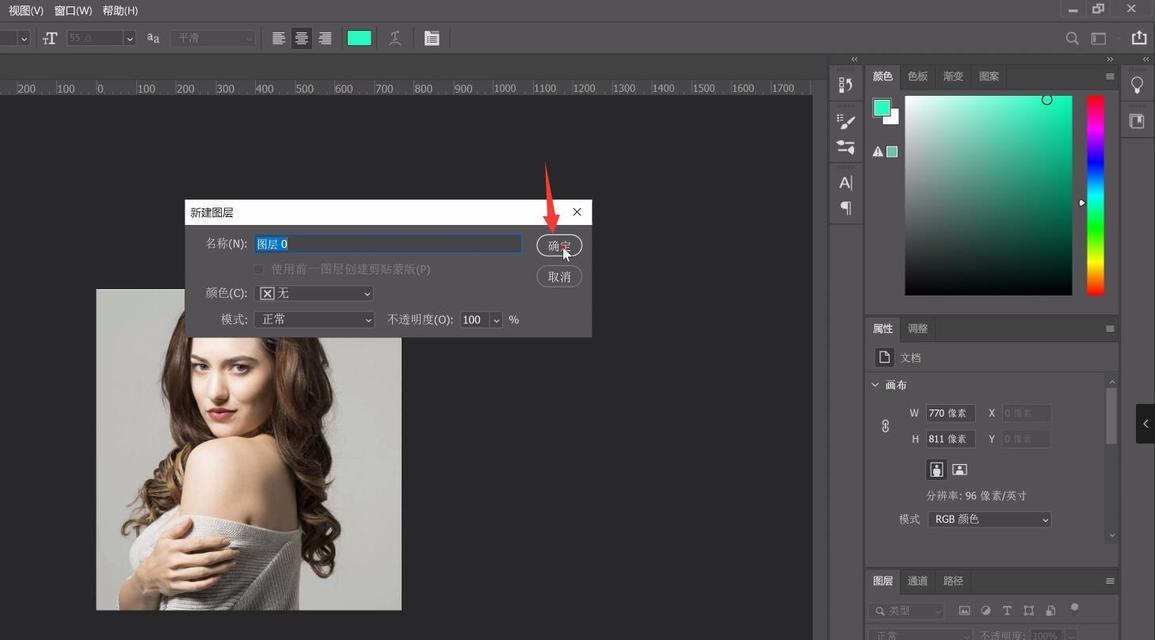Click the rainbow hue slider bar
This screenshot has width=1155, height=640.
point(1095,195)
